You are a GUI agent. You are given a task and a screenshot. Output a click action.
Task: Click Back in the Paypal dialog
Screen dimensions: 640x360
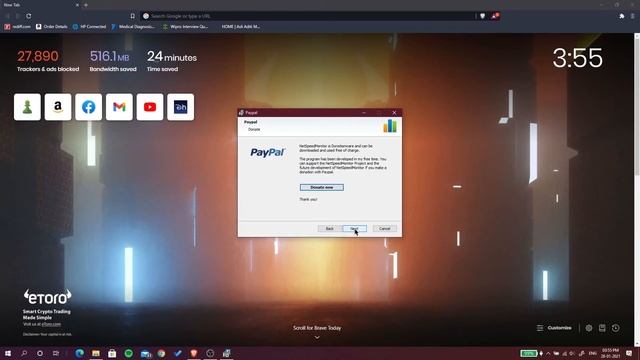tap(329, 229)
